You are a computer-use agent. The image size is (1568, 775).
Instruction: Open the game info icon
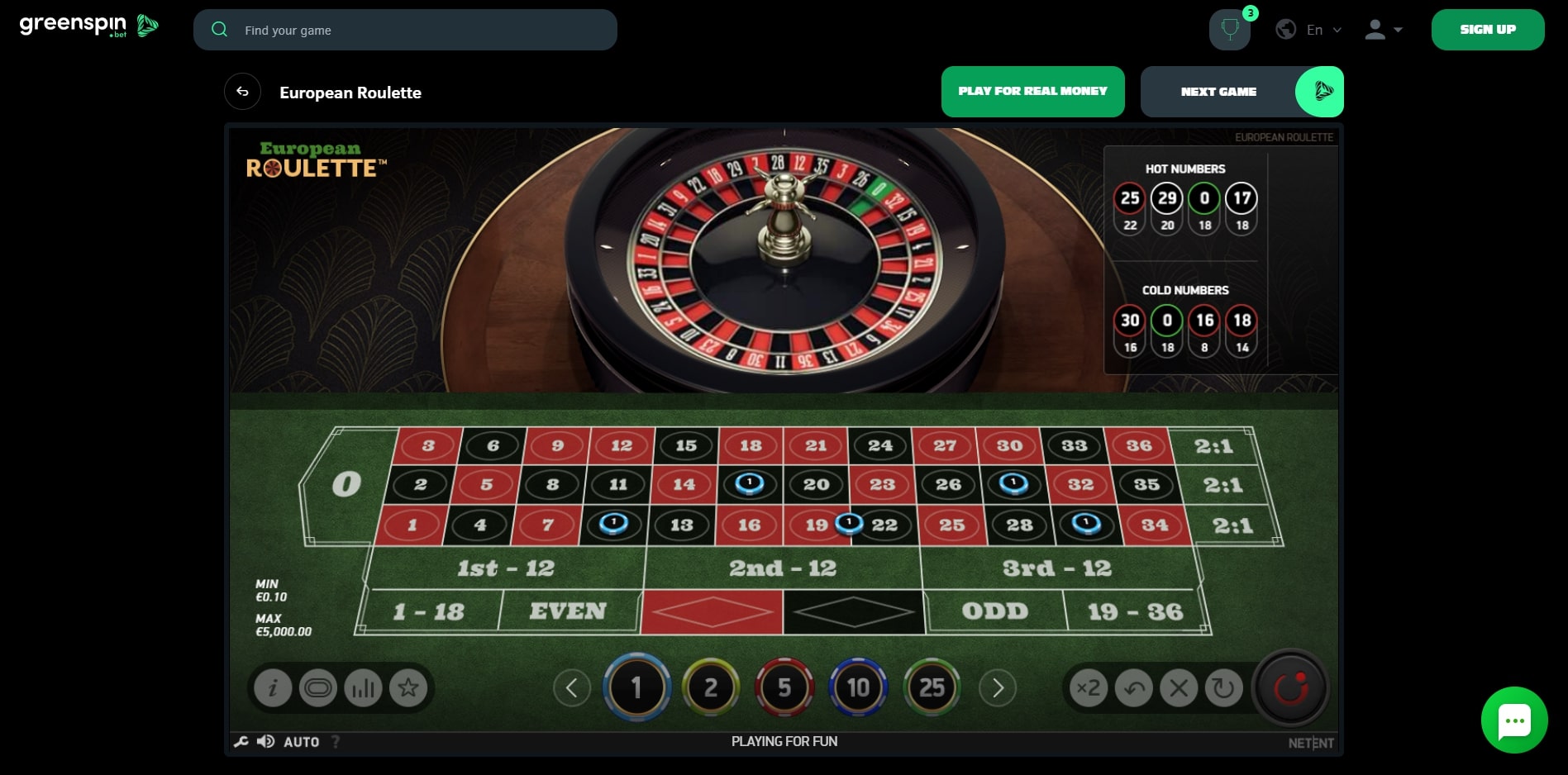point(273,687)
